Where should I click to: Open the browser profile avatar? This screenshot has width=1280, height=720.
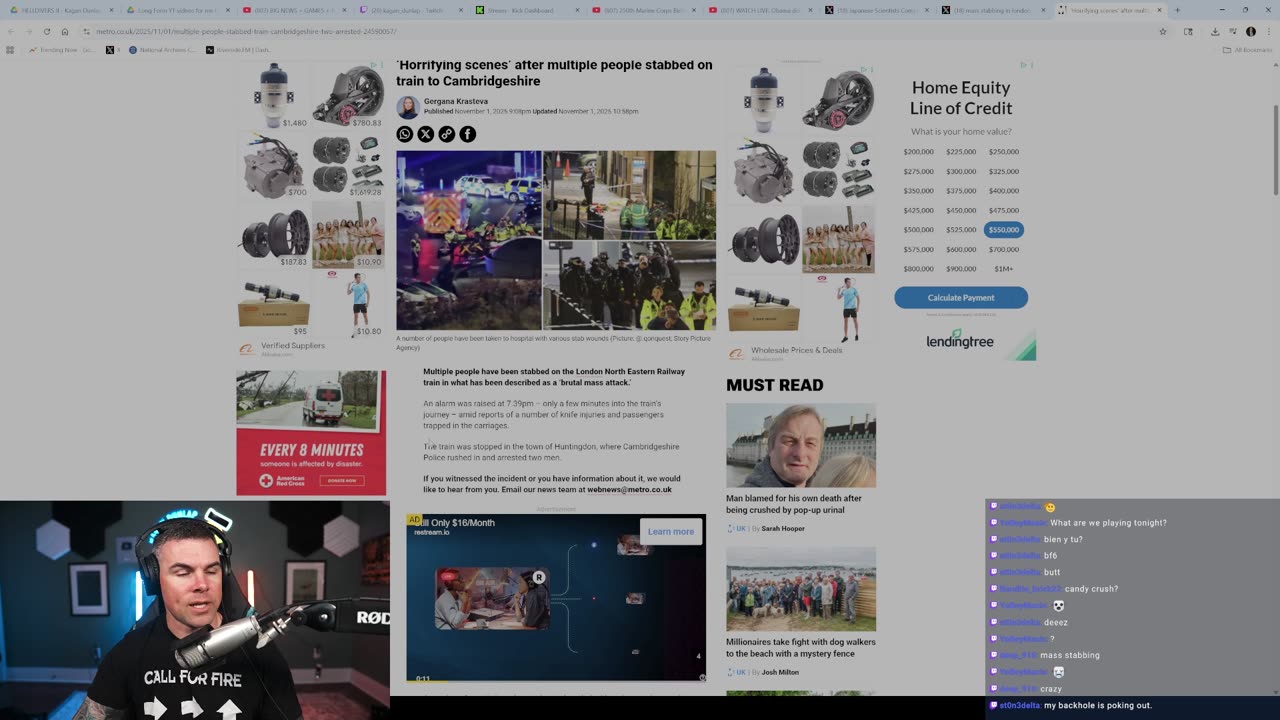click(x=1250, y=31)
